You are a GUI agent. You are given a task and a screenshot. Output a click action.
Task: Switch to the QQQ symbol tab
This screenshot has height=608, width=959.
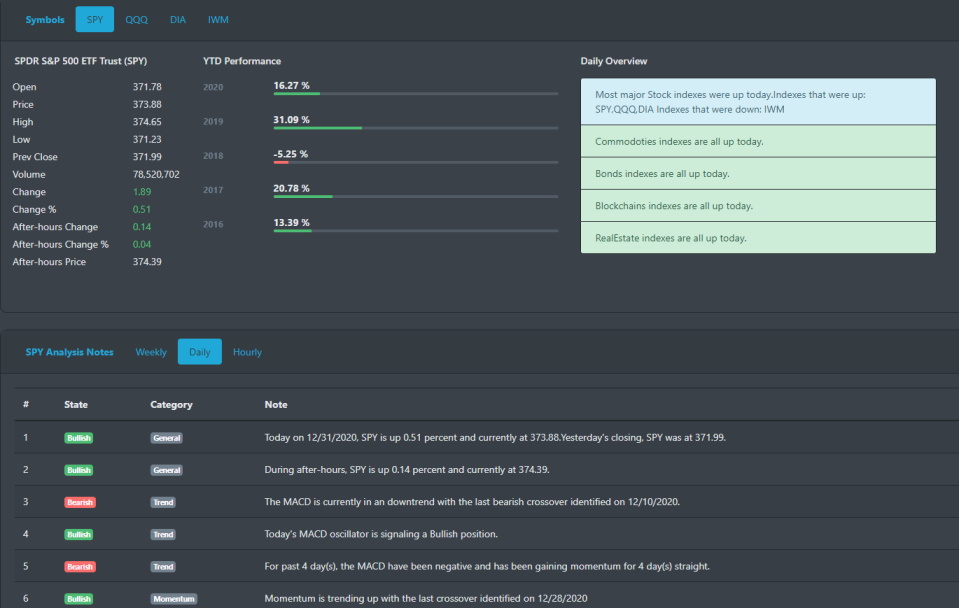(136, 20)
